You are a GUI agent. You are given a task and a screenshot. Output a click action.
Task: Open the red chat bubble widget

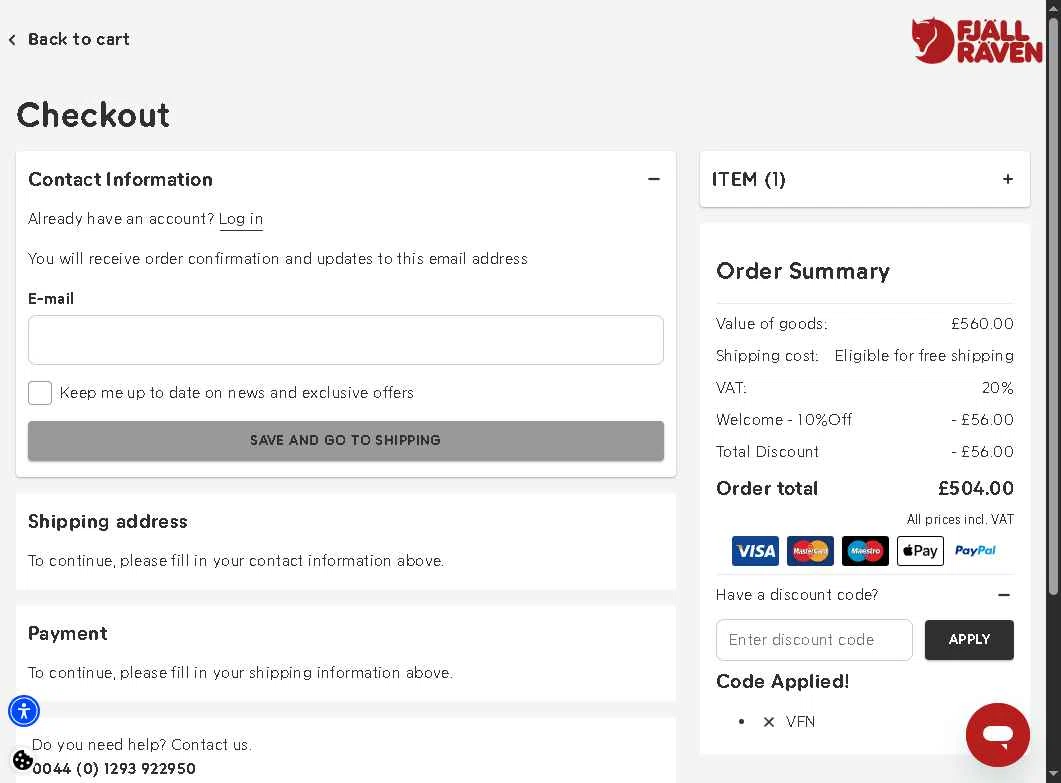997,735
